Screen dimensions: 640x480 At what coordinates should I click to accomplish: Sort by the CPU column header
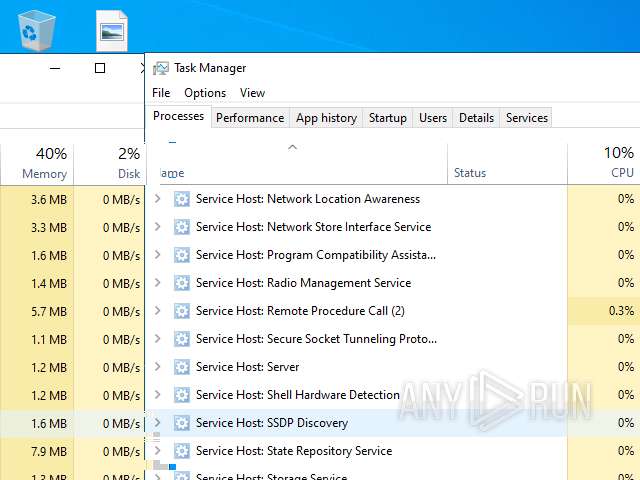coord(604,163)
